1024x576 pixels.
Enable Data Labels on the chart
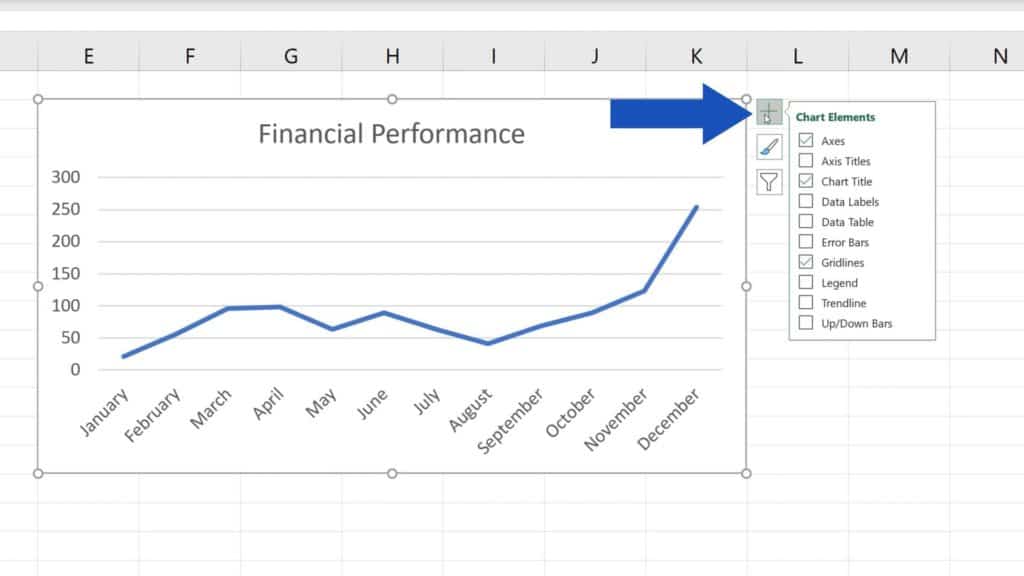pyautogui.click(x=805, y=201)
